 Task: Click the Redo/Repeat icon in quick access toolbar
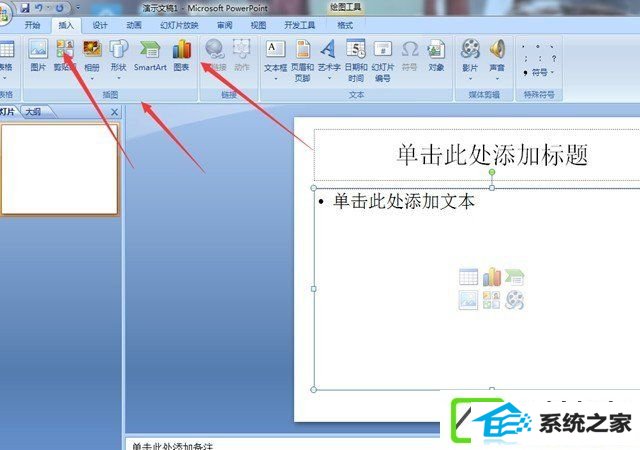pos(60,8)
